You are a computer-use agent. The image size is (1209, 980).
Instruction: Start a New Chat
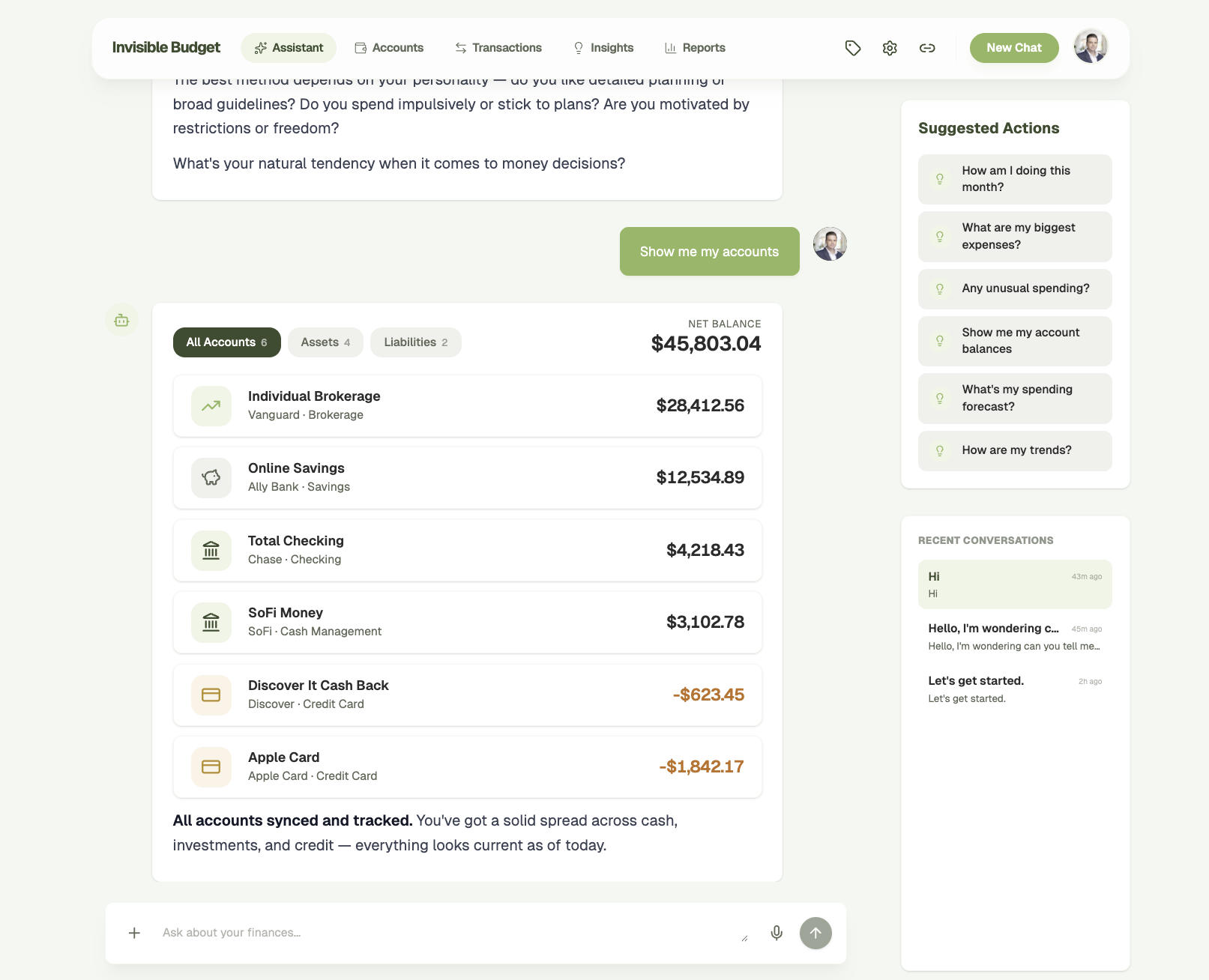click(x=1013, y=47)
